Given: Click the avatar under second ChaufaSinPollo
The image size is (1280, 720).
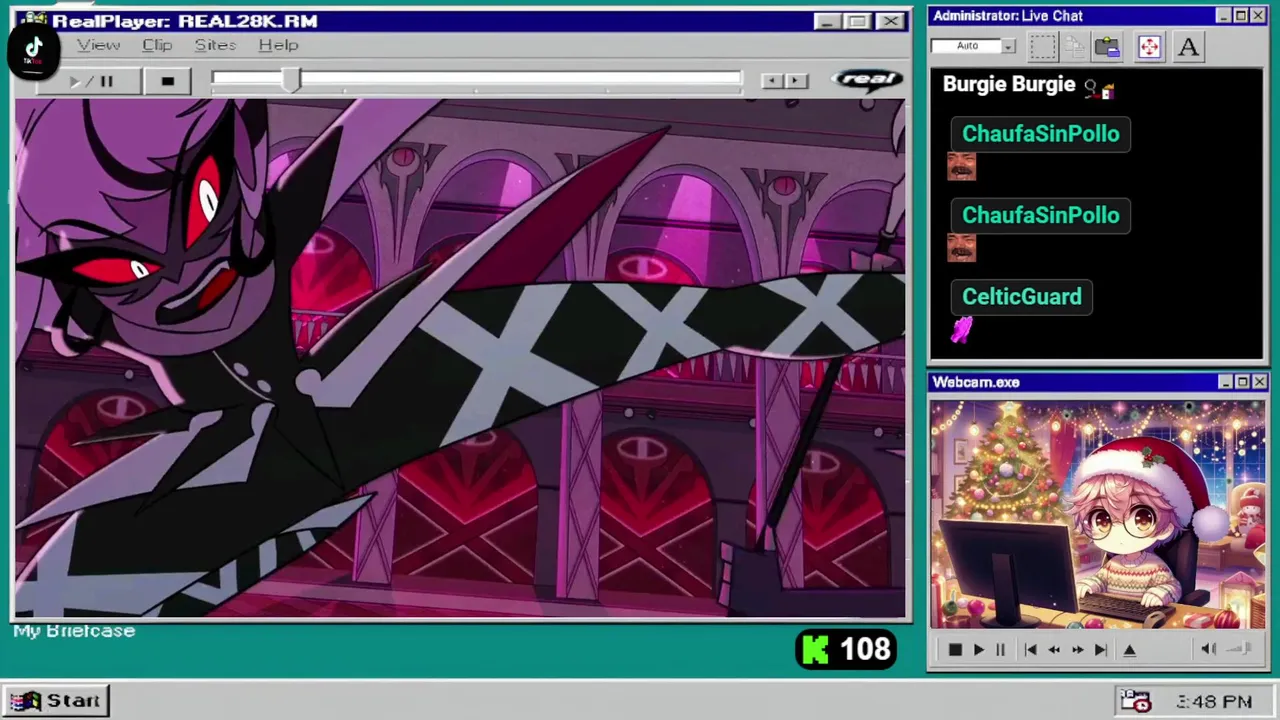Looking at the screenshot, I should 961,247.
